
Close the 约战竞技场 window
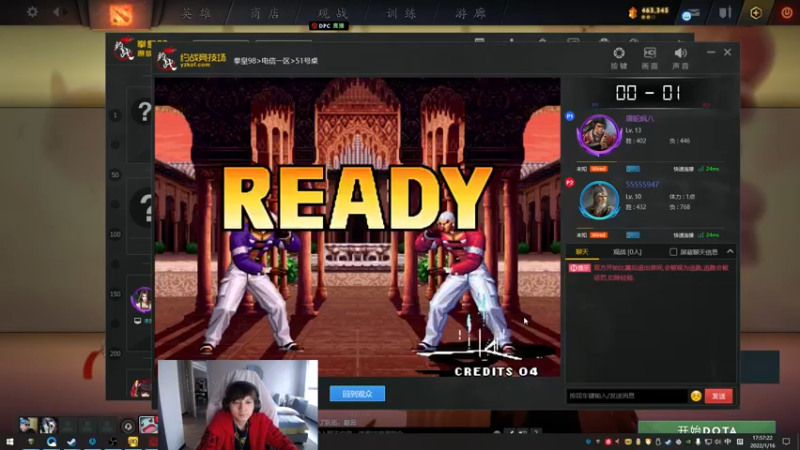tap(728, 52)
